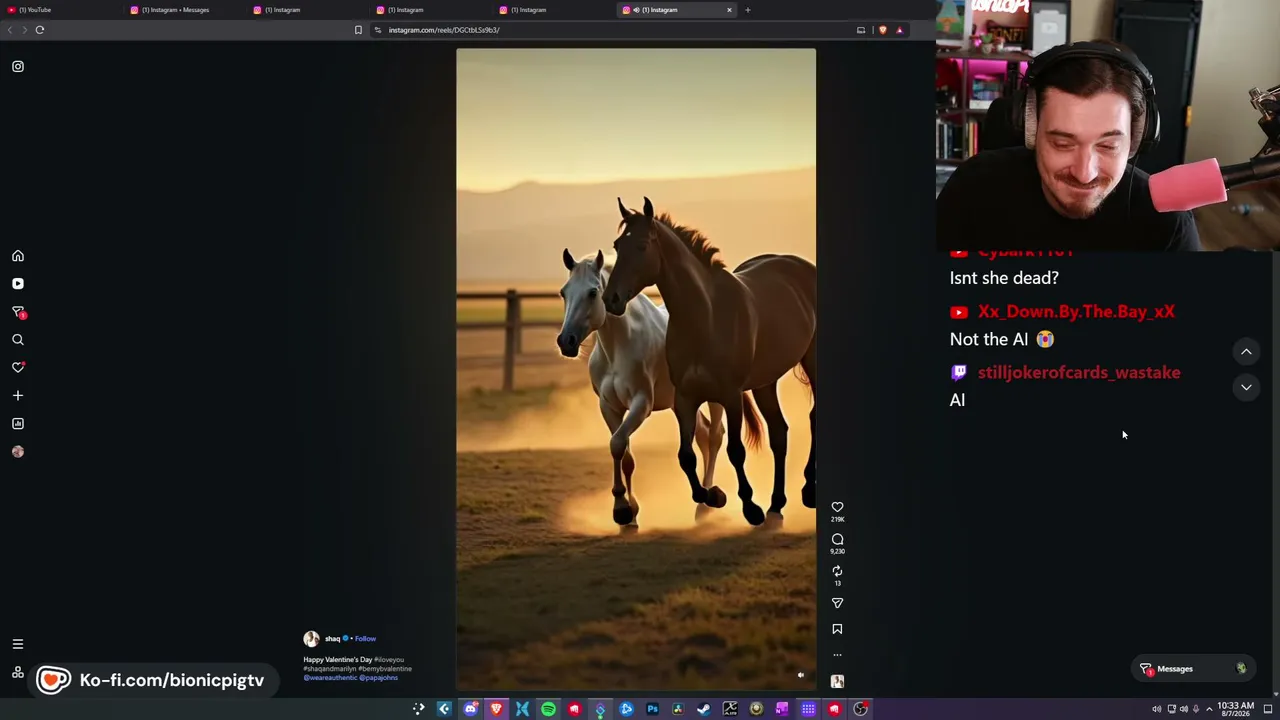The height and width of the screenshot is (720, 1280).
Task: Open Brave browser from the taskbar
Action: click(x=496, y=709)
